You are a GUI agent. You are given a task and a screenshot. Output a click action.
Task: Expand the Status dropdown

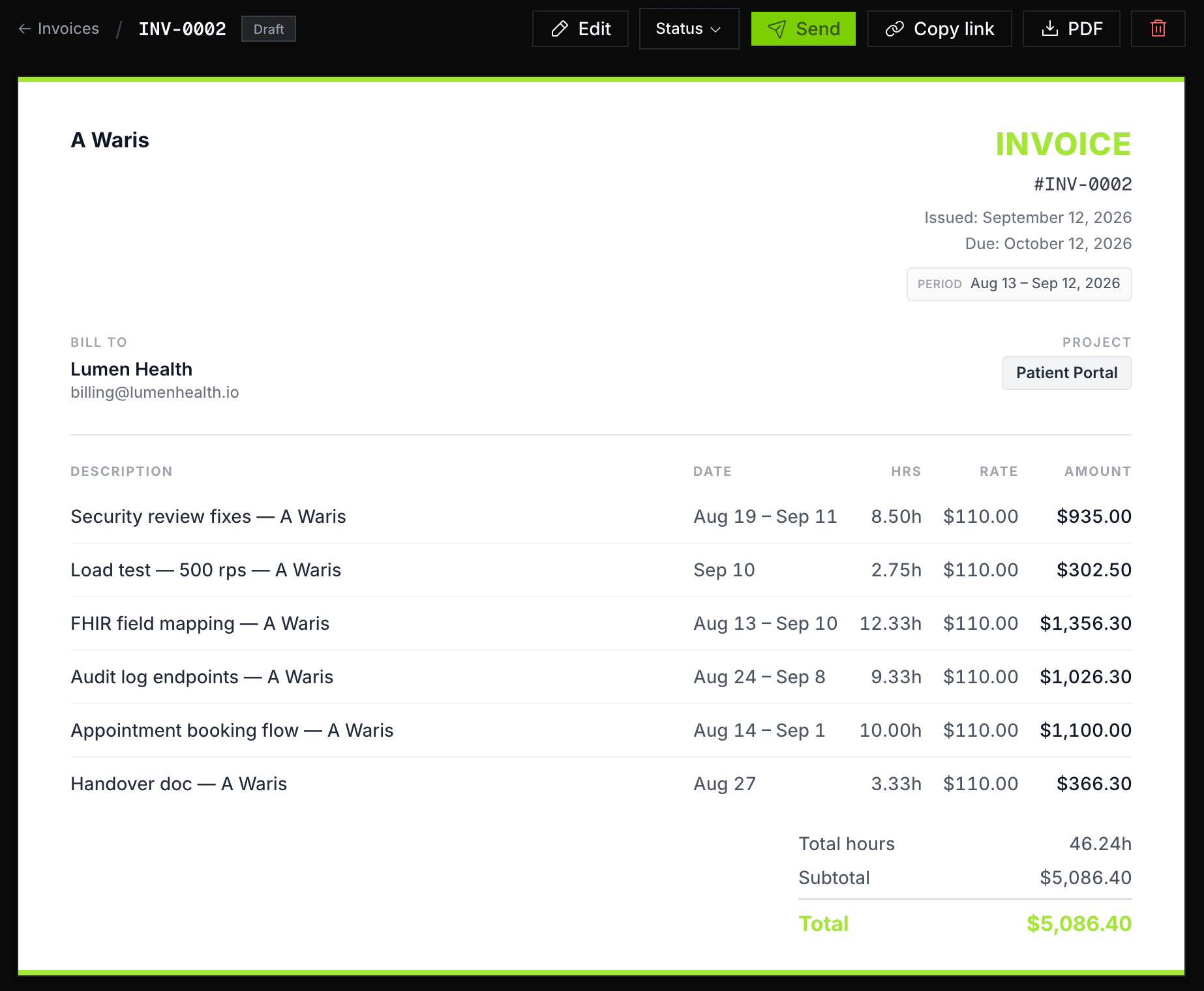click(x=689, y=29)
